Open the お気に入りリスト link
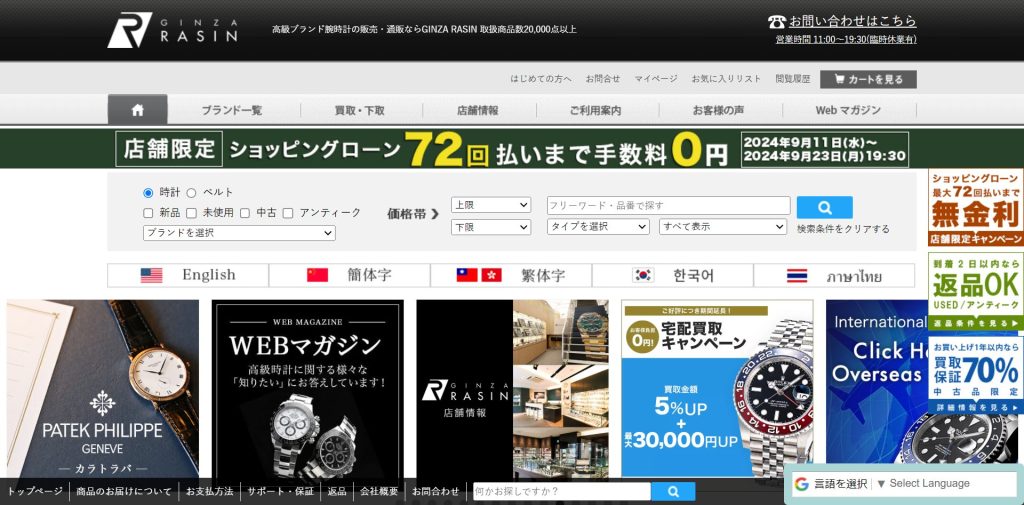The width and height of the screenshot is (1024, 505). point(726,79)
